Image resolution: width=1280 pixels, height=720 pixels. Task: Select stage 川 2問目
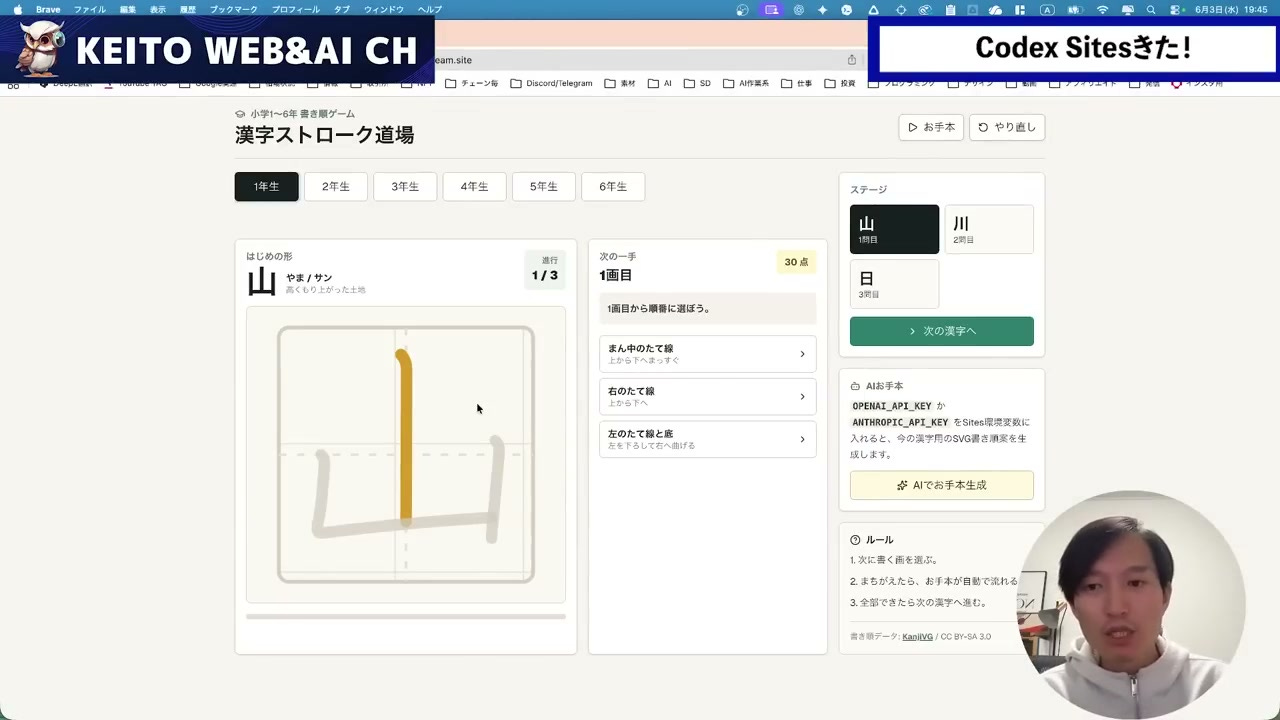click(x=989, y=229)
